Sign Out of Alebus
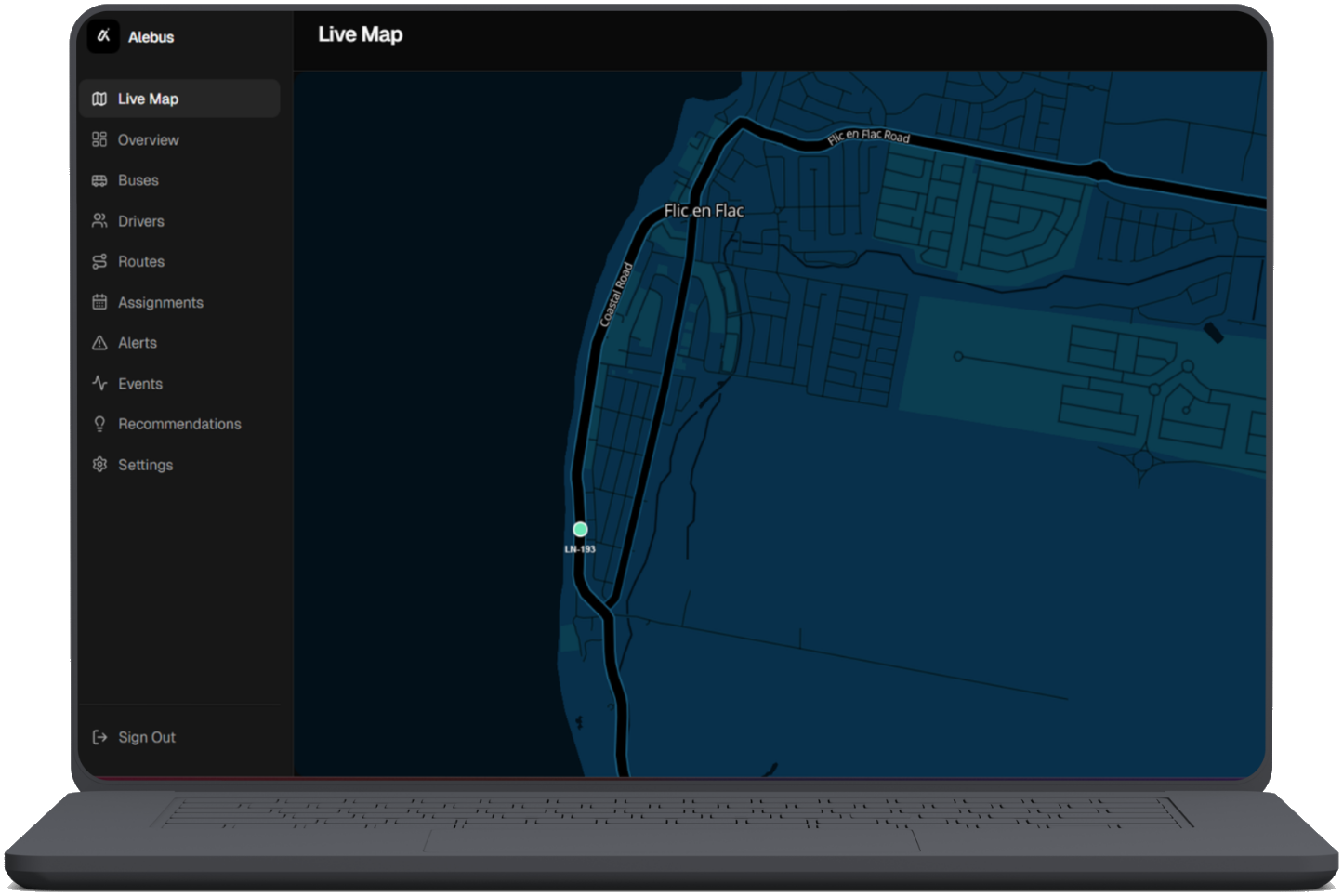Image resolution: width=1343 pixels, height=896 pixels. (x=179, y=737)
